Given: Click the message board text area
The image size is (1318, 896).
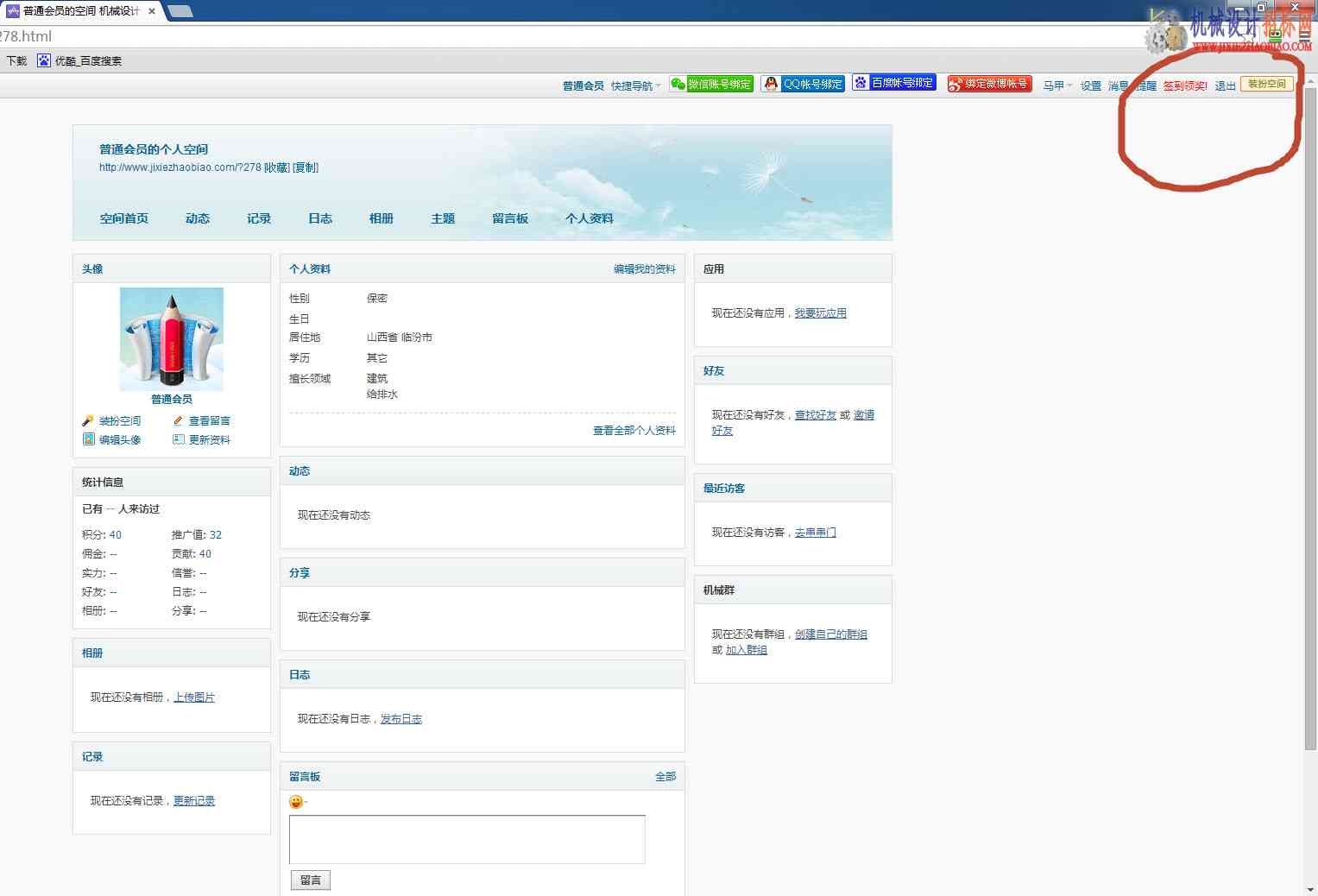Looking at the screenshot, I should (x=467, y=839).
